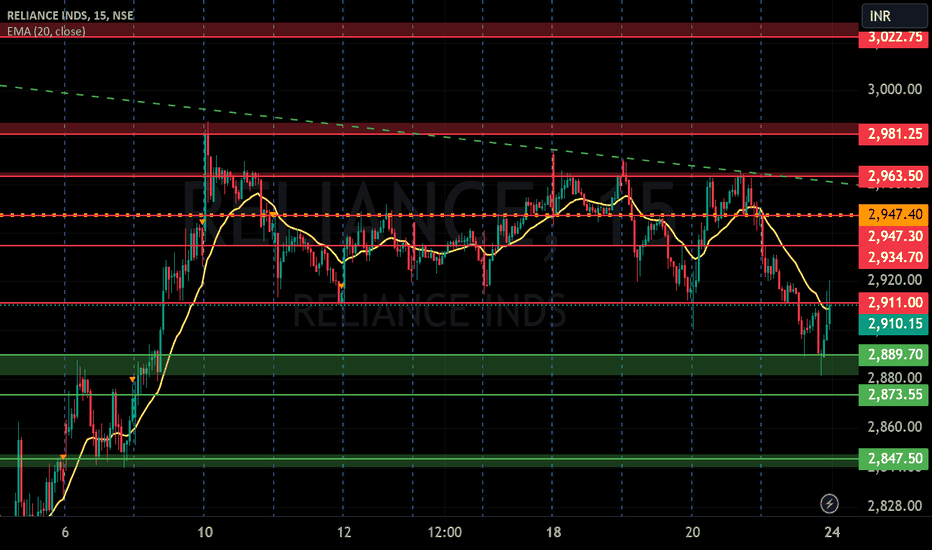The image size is (932, 550).
Task: Click the 2,860.00 price scale value
Action: (895, 427)
